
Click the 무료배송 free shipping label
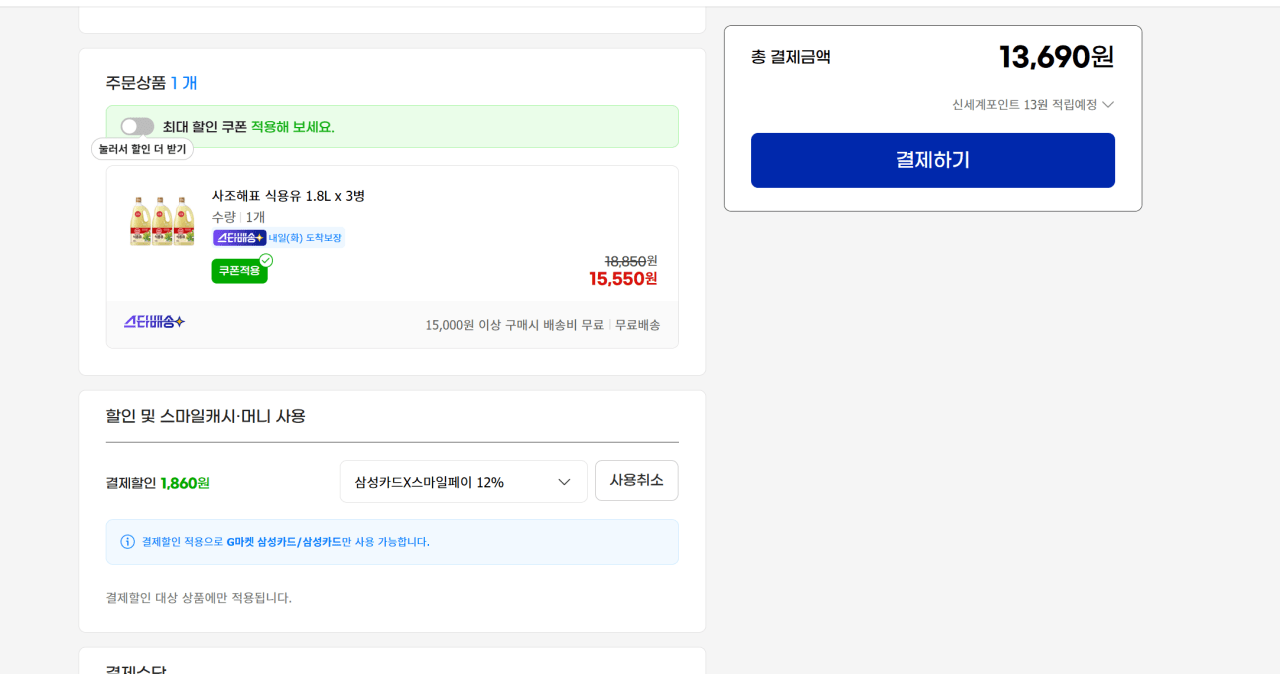(635, 324)
